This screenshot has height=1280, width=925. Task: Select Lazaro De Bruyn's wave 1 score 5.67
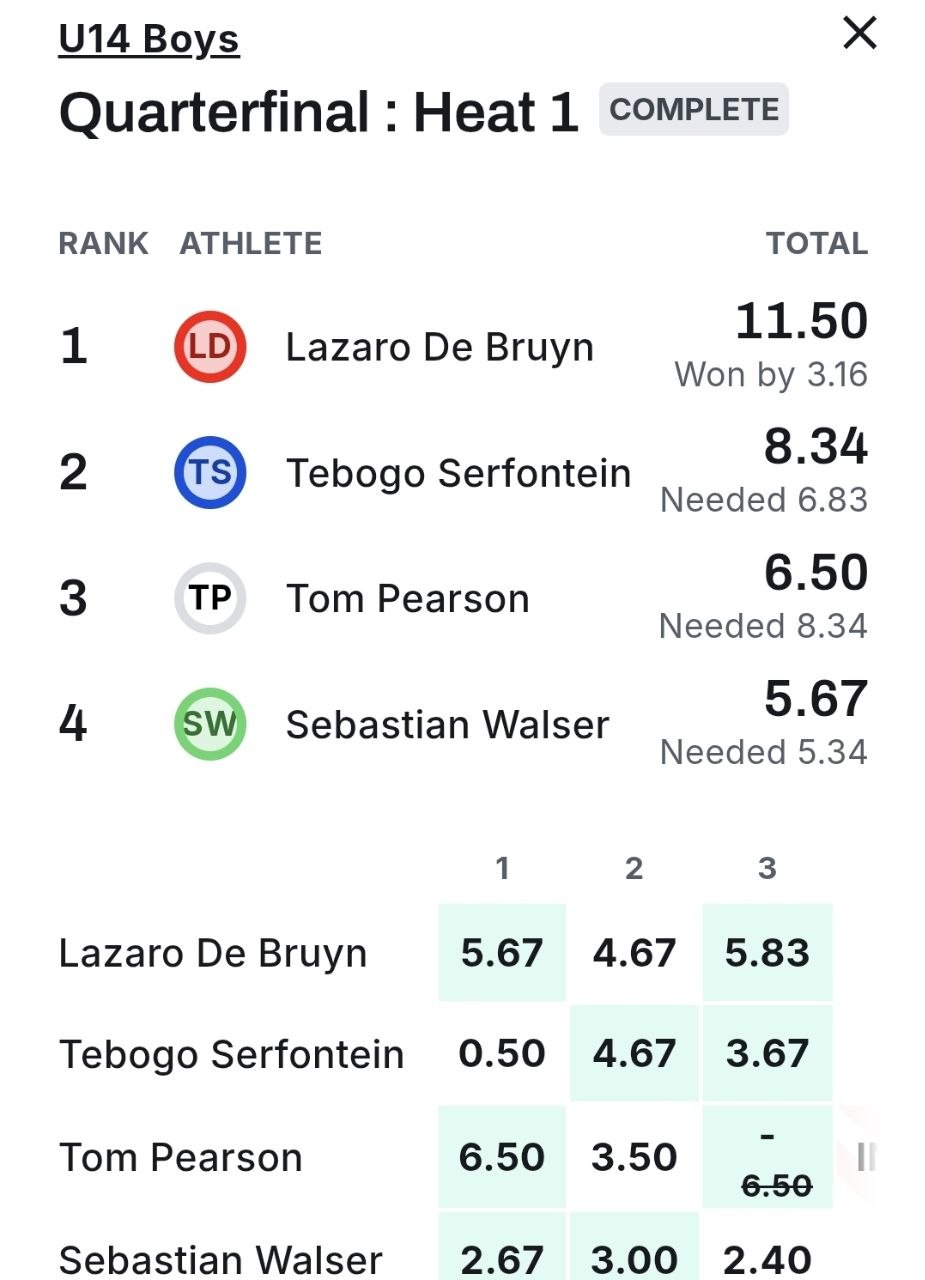(502, 952)
